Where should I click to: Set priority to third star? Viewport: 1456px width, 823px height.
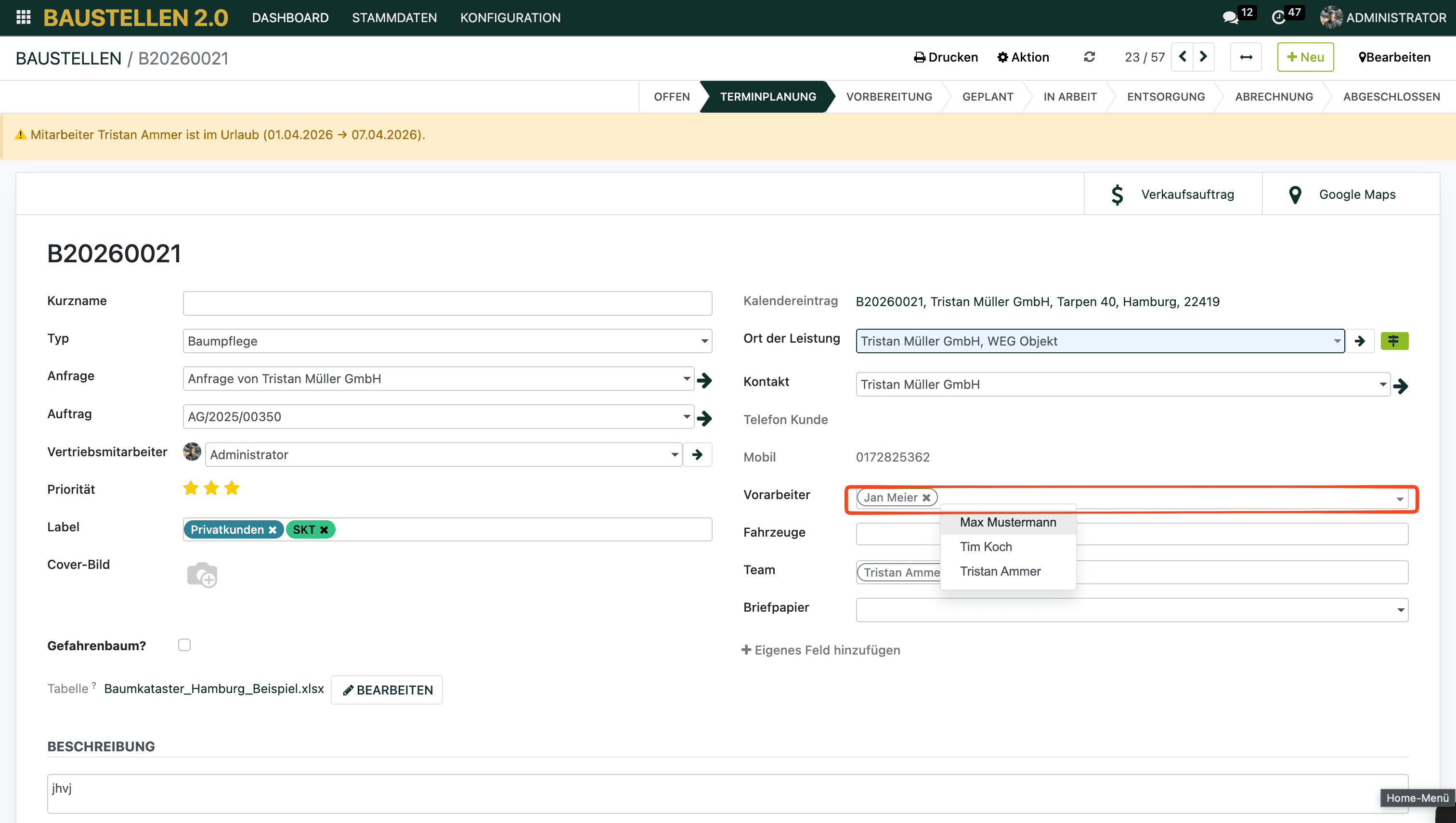[x=232, y=488]
